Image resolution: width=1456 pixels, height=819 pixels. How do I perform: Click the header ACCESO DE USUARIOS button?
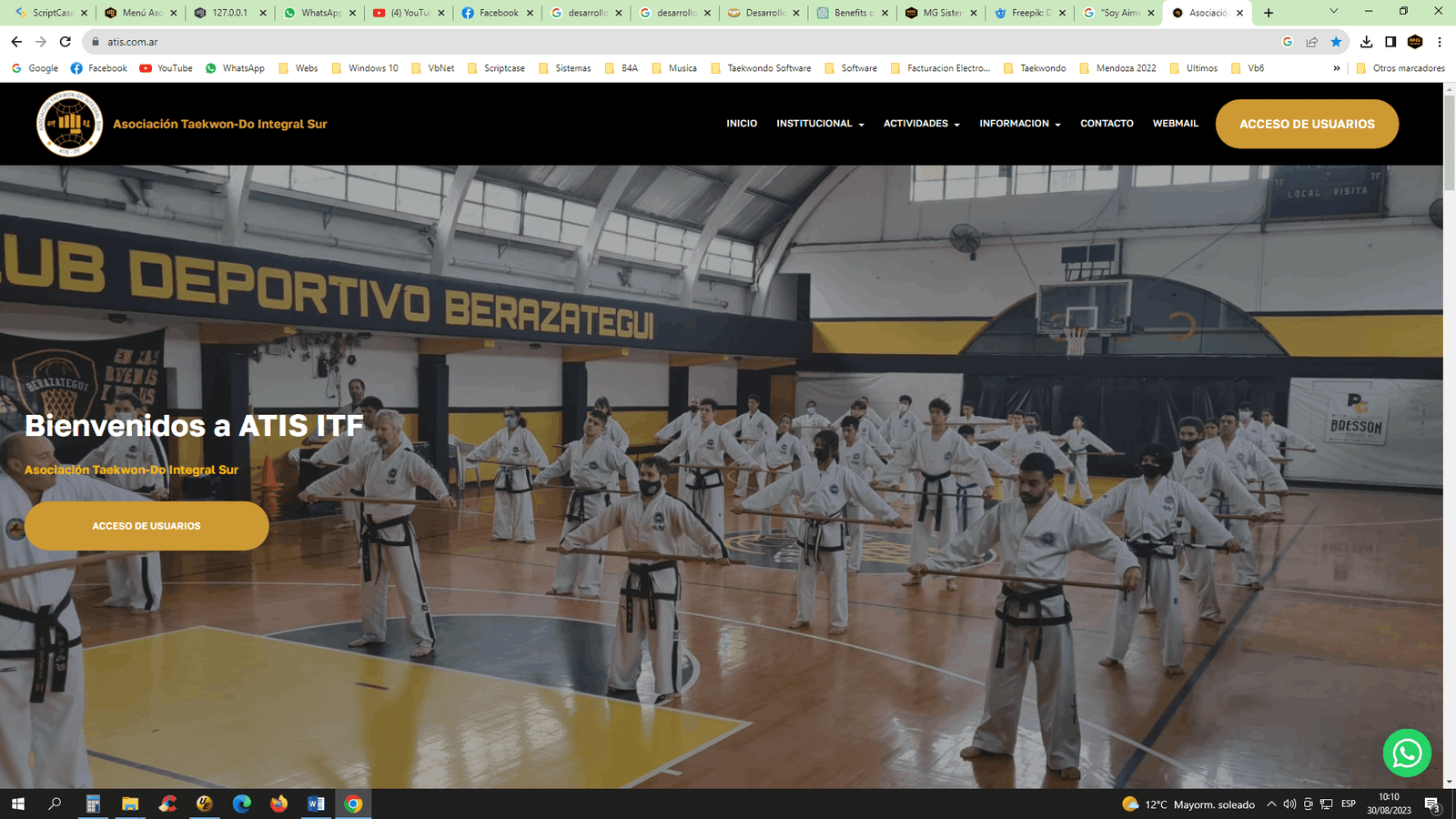[1307, 124]
